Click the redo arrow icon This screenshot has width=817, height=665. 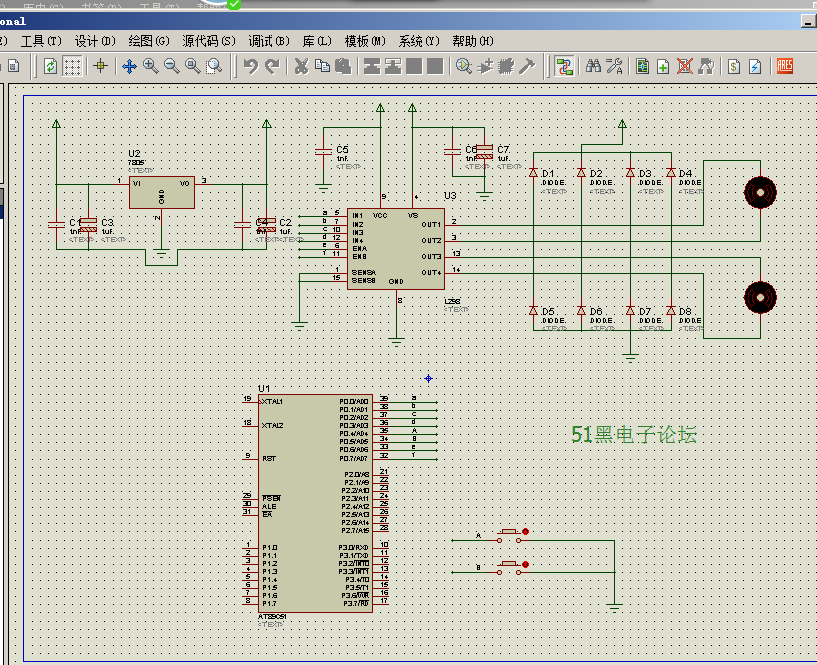271,66
